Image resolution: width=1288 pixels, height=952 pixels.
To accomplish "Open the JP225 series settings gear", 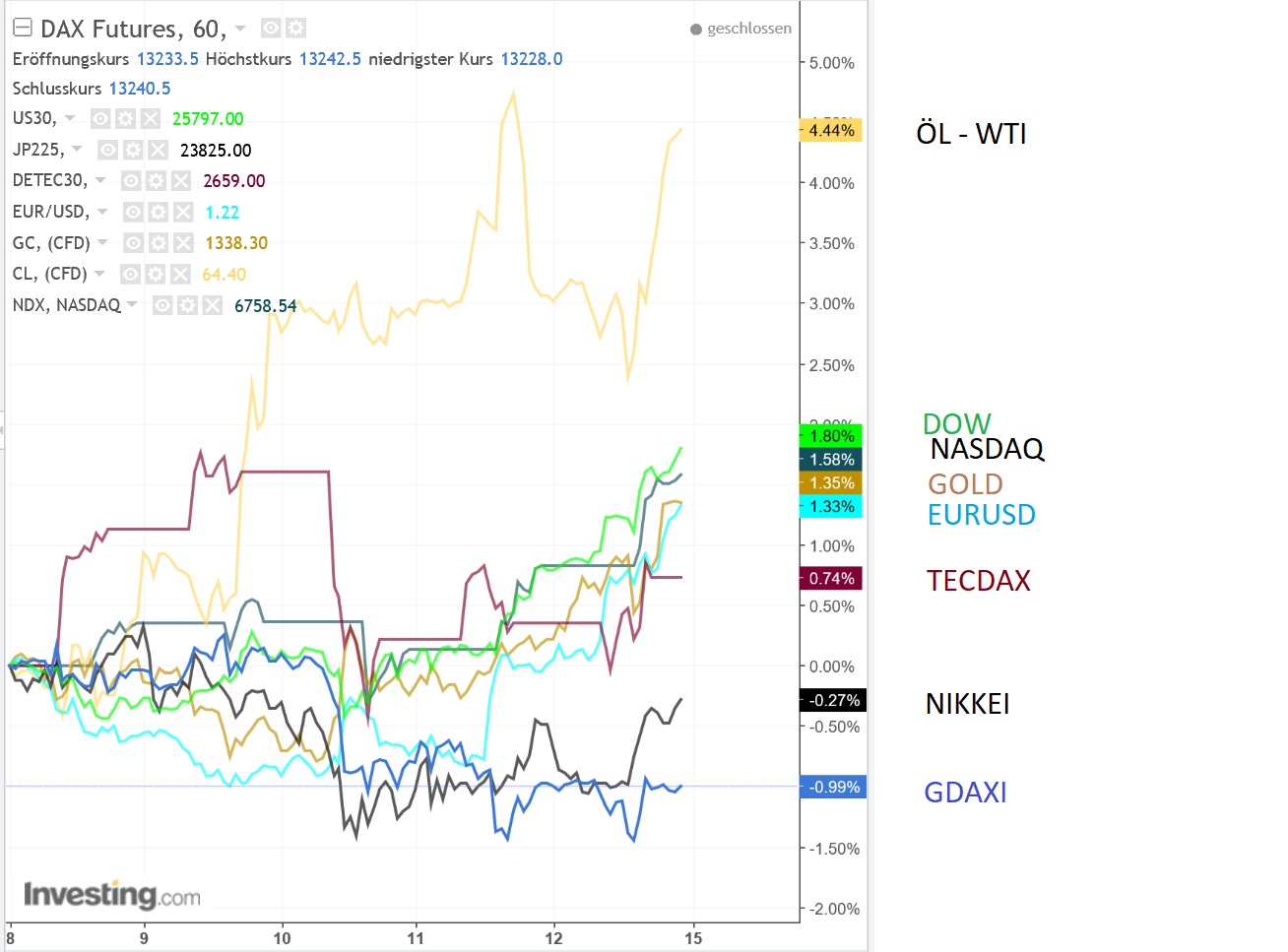I will (132, 150).
